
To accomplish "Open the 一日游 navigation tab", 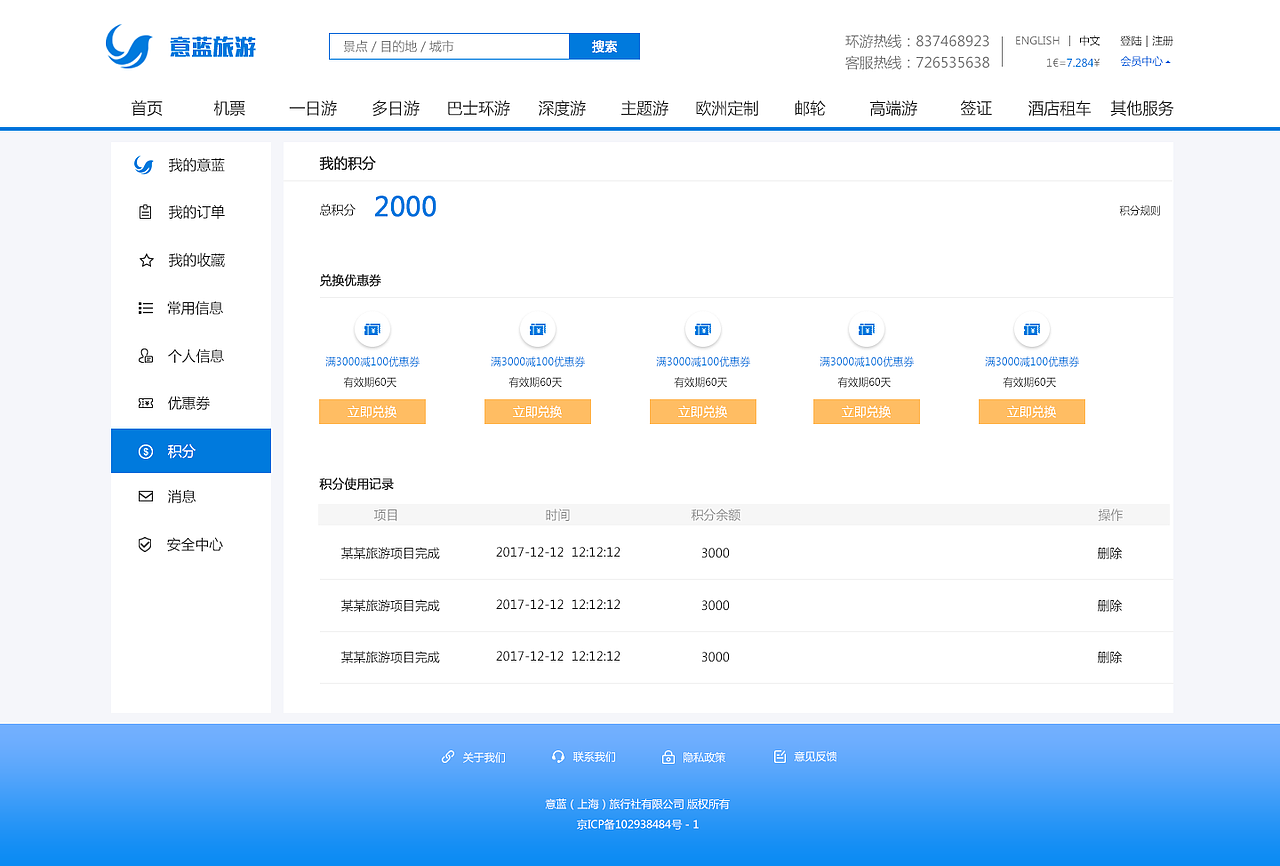I will (x=313, y=109).
